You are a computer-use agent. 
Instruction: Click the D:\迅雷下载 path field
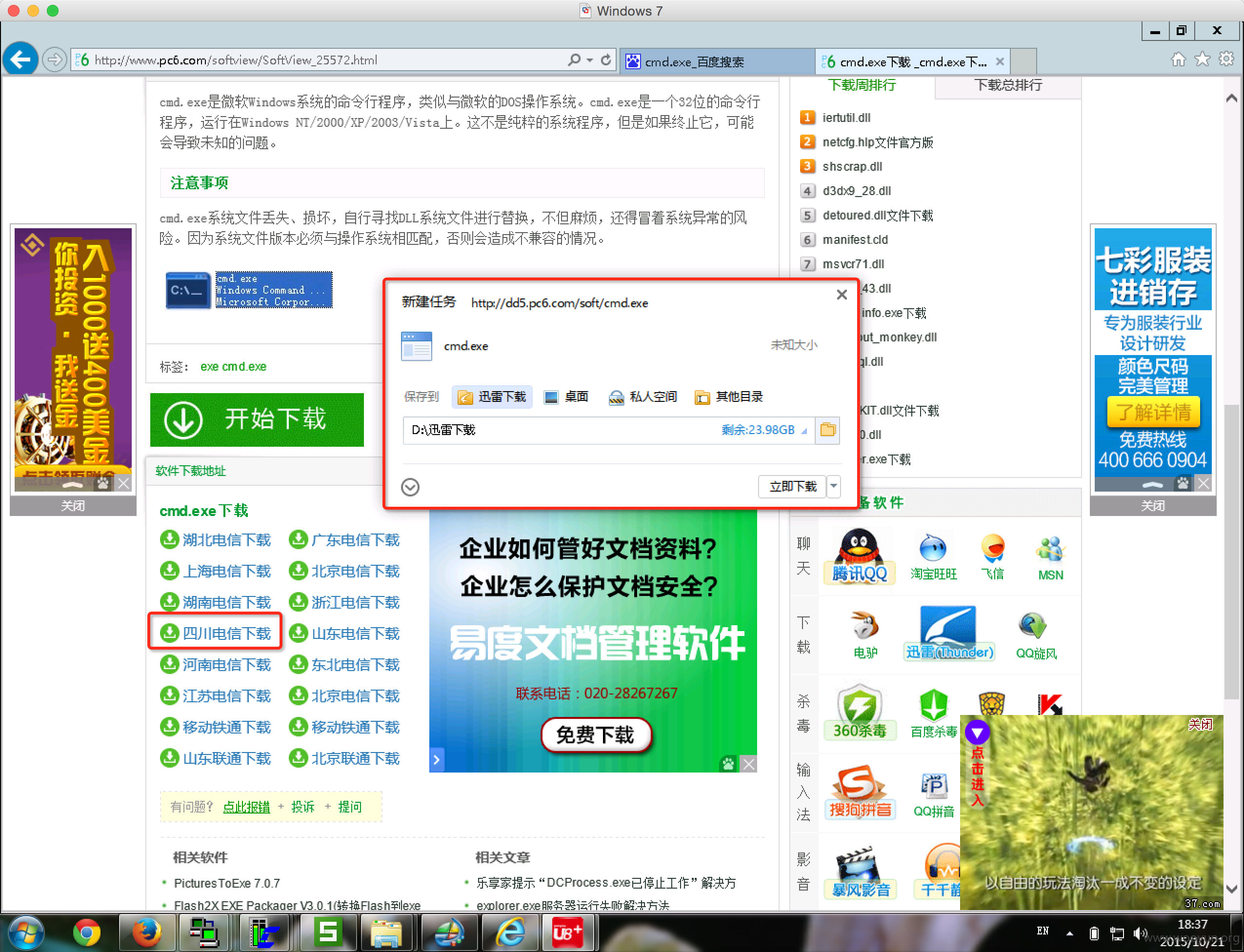click(x=609, y=430)
